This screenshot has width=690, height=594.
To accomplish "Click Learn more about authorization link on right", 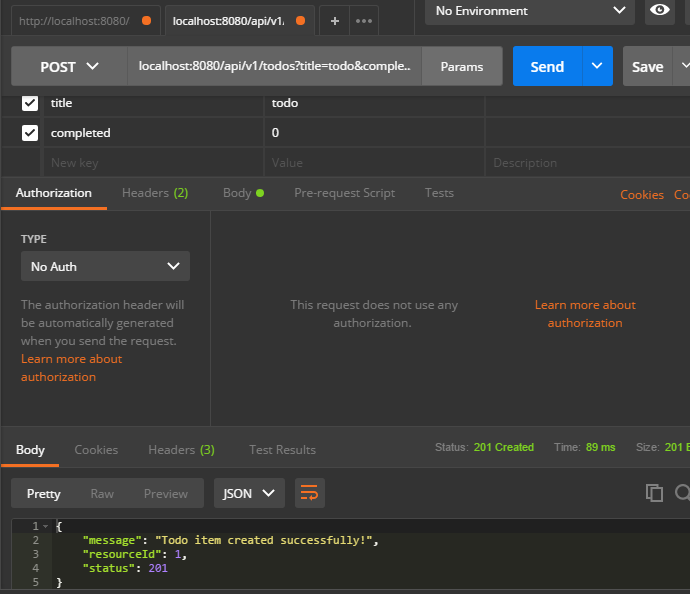I will (585, 314).
